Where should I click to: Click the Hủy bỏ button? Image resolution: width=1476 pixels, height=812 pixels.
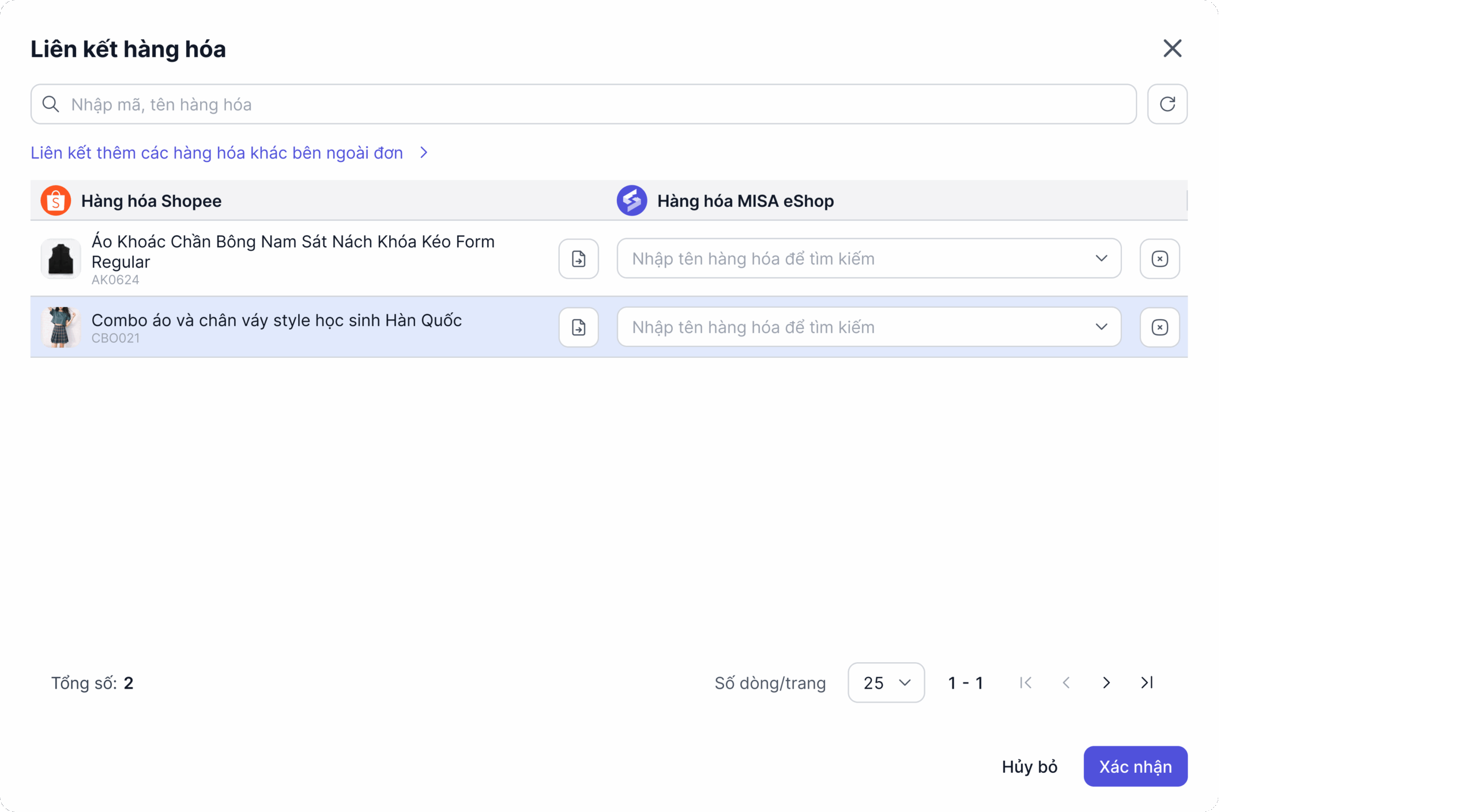(1030, 766)
